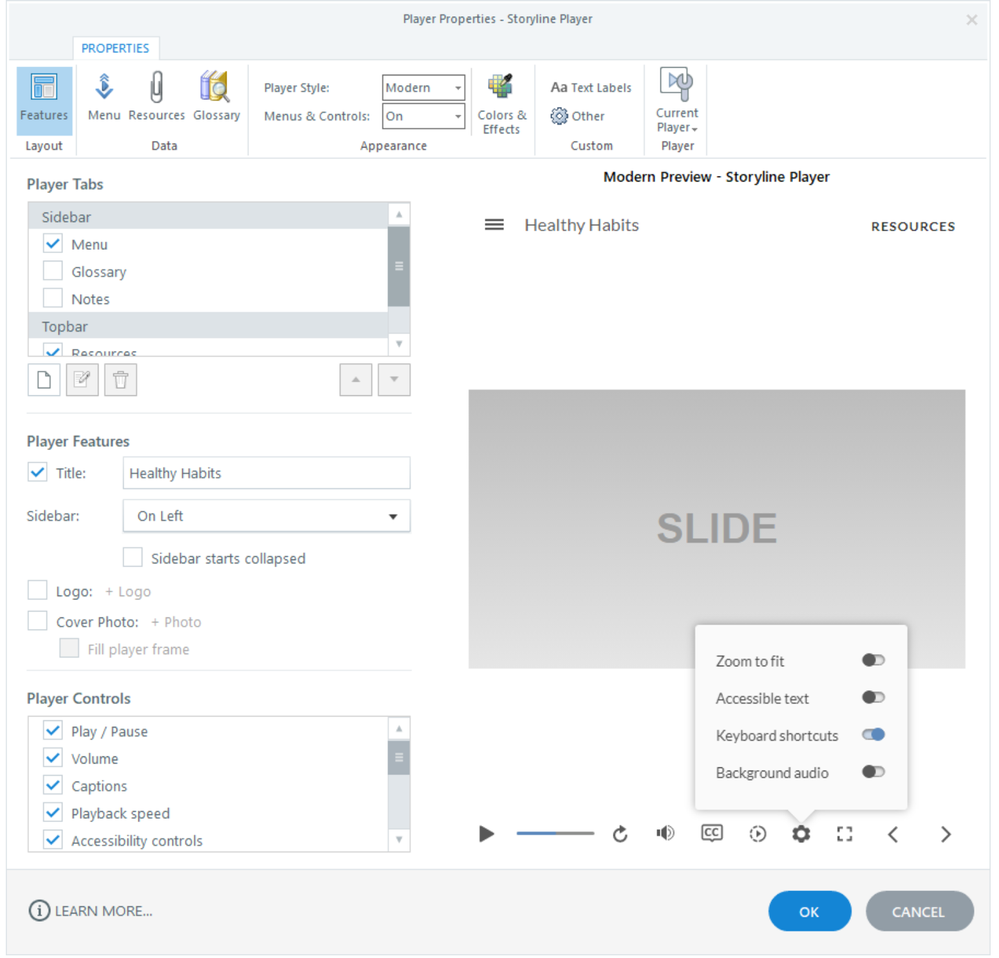
Task: Open the Player Style dropdown
Action: (x=424, y=88)
